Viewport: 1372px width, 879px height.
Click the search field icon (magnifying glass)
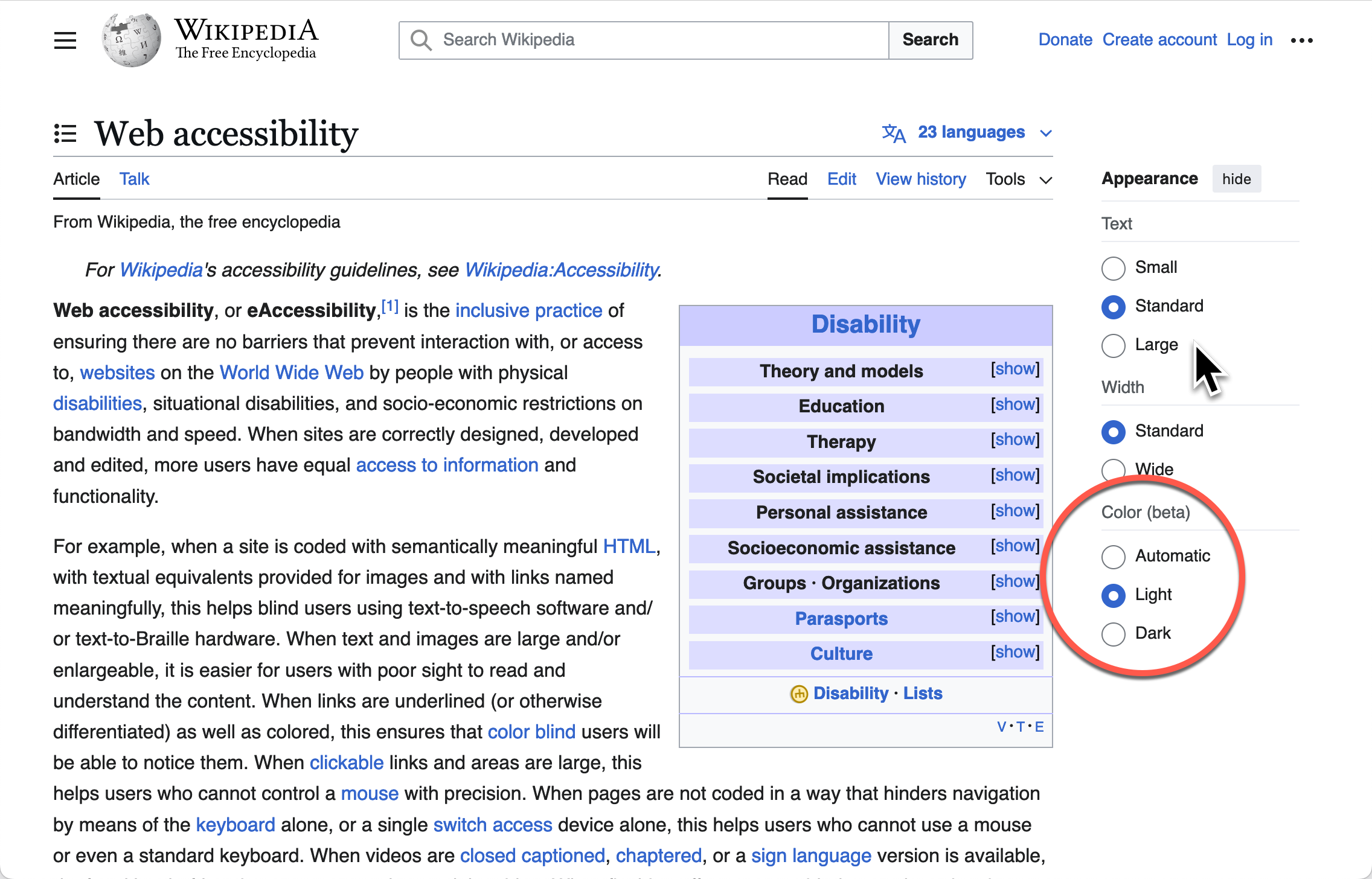point(420,40)
